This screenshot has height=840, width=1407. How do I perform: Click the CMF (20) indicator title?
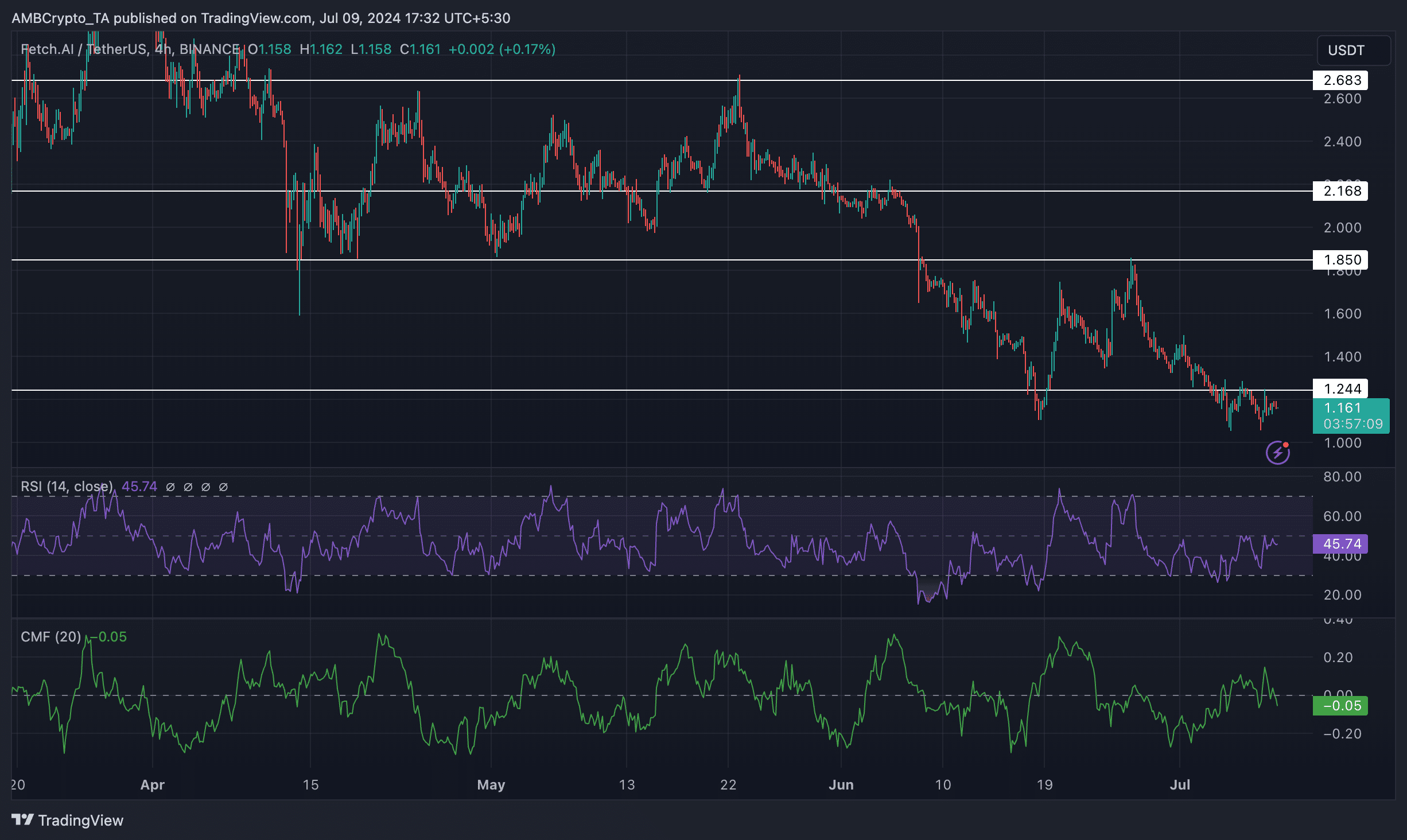click(50, 636)
